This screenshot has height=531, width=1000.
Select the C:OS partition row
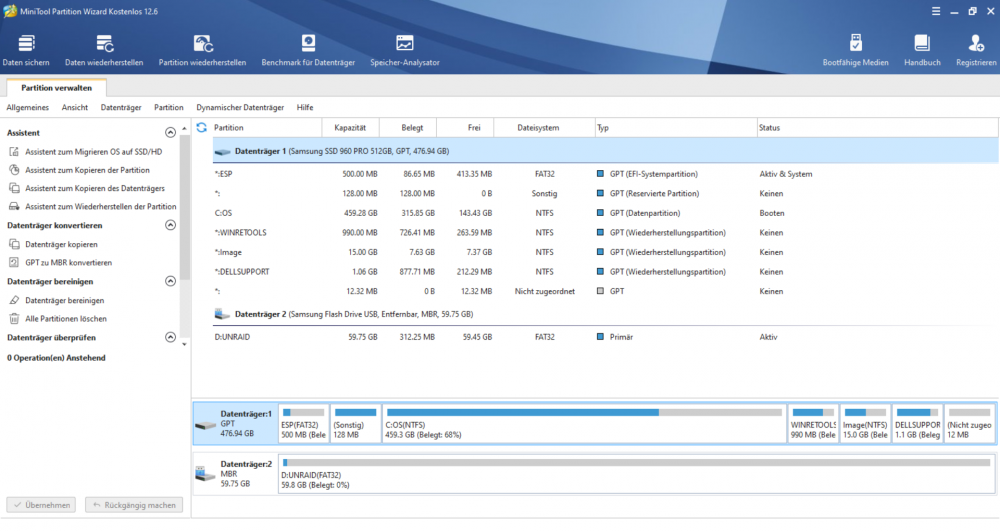pyautogui.click(x=605, y=213)
